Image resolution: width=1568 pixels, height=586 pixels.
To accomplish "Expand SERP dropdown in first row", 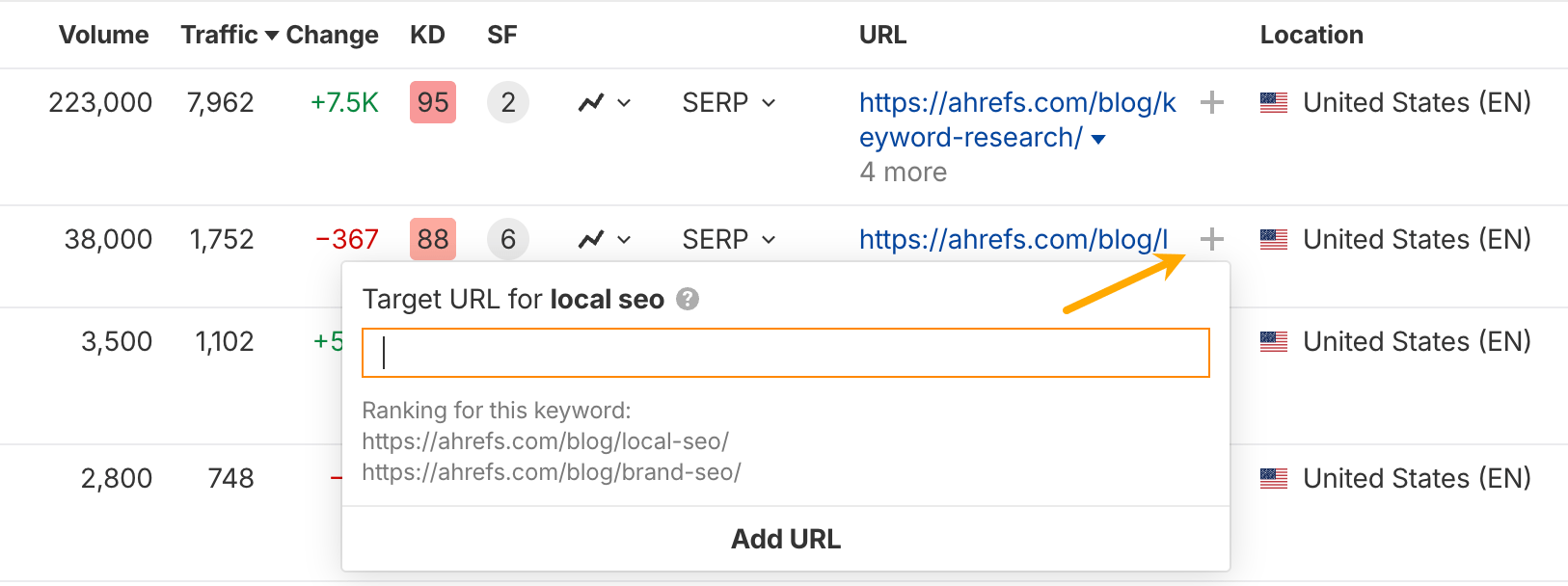I will tap(728, 102).
